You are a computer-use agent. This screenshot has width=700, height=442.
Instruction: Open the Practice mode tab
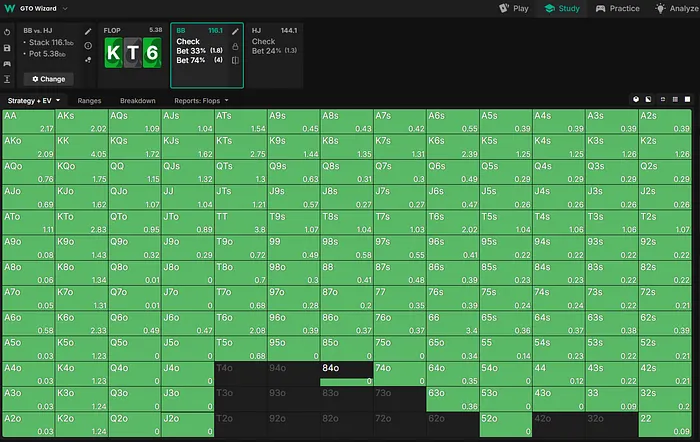click(x=617, y=8)
